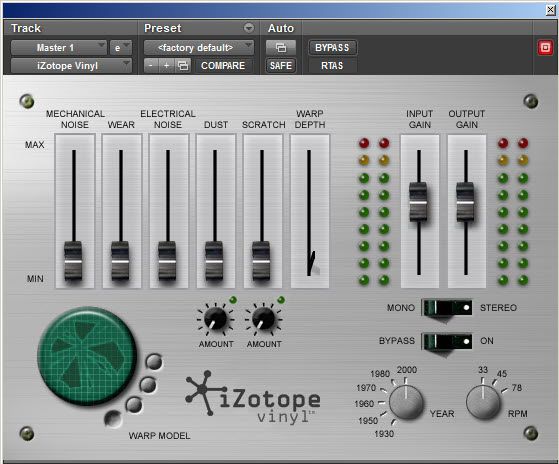Viewport: 559px width, 464px height.
Task: Click the Scratch Amount knob
Action: coord(263,318)
